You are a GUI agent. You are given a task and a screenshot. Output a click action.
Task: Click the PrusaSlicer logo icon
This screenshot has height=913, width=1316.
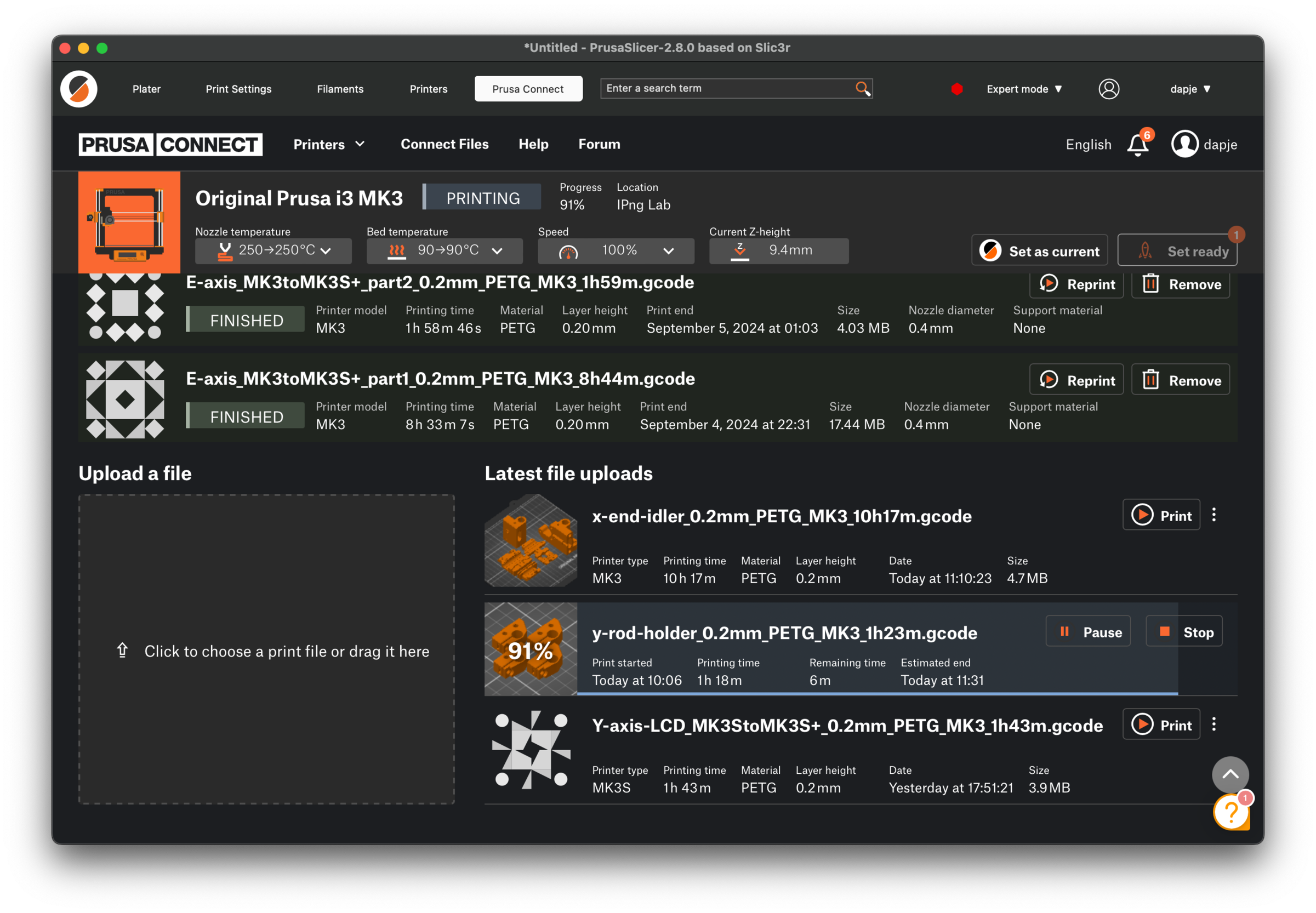tap(79, 89)
